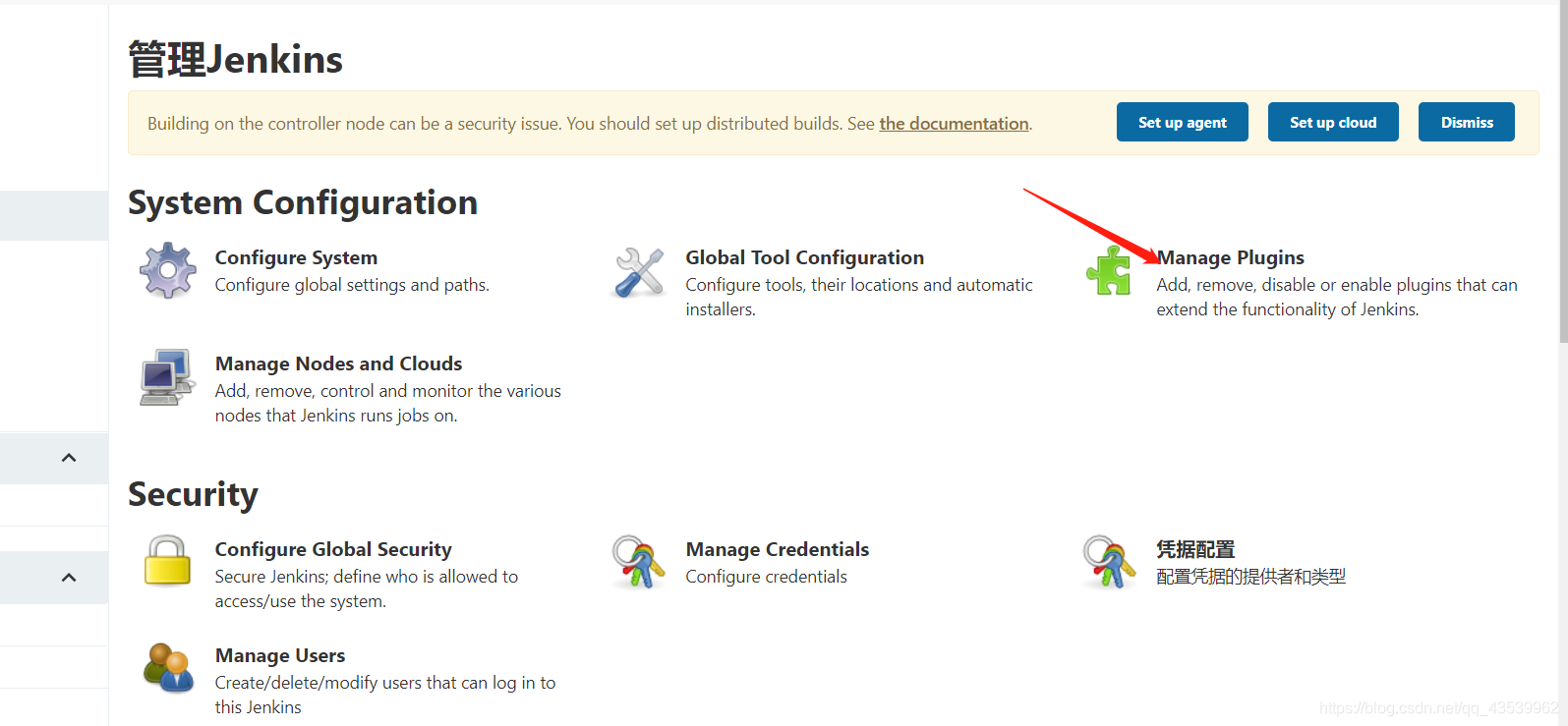The width and height of the screenshot is (1568, 726).
Task: Click 'Create/delete/modify users' description text
Action: (385, 695)
